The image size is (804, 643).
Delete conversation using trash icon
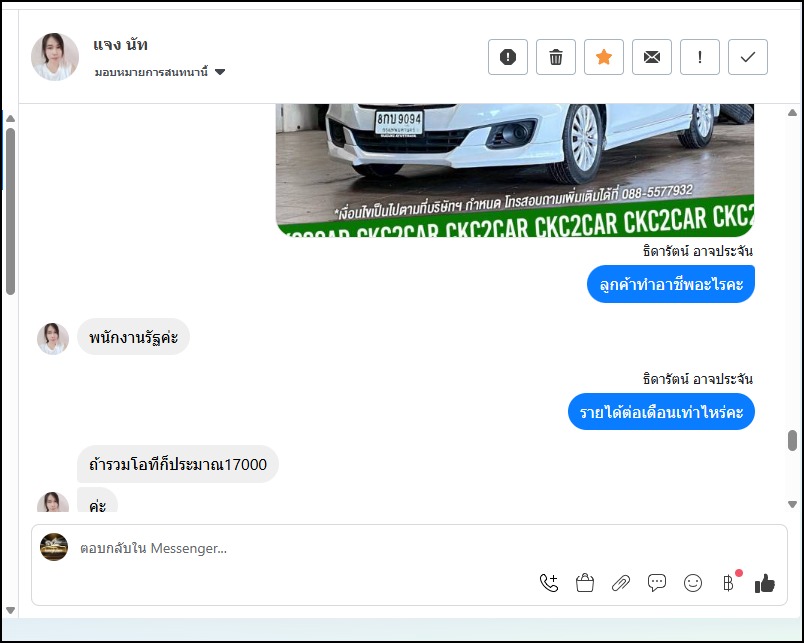click(x=556, y=57)
